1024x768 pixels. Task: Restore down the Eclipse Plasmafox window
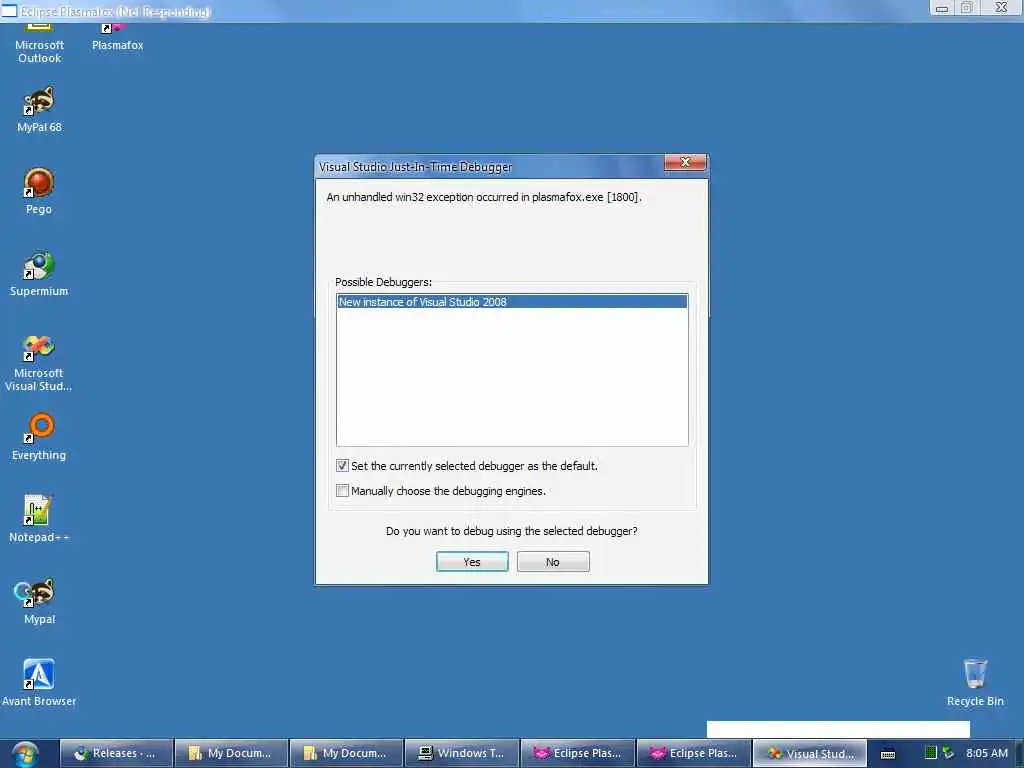click(x=967, y=8)
